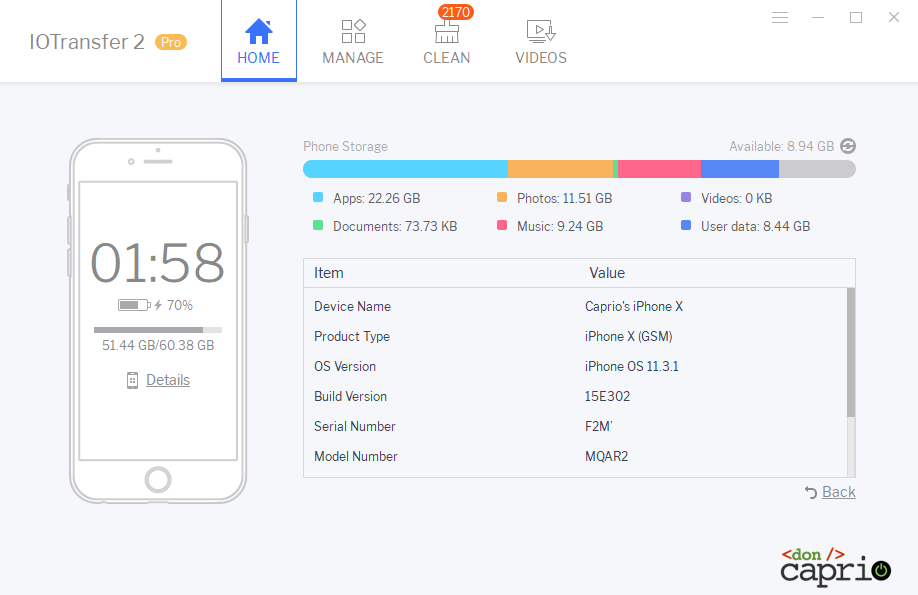Click the Details link under the phone
The image size is (918, 595).
(168, 380)
